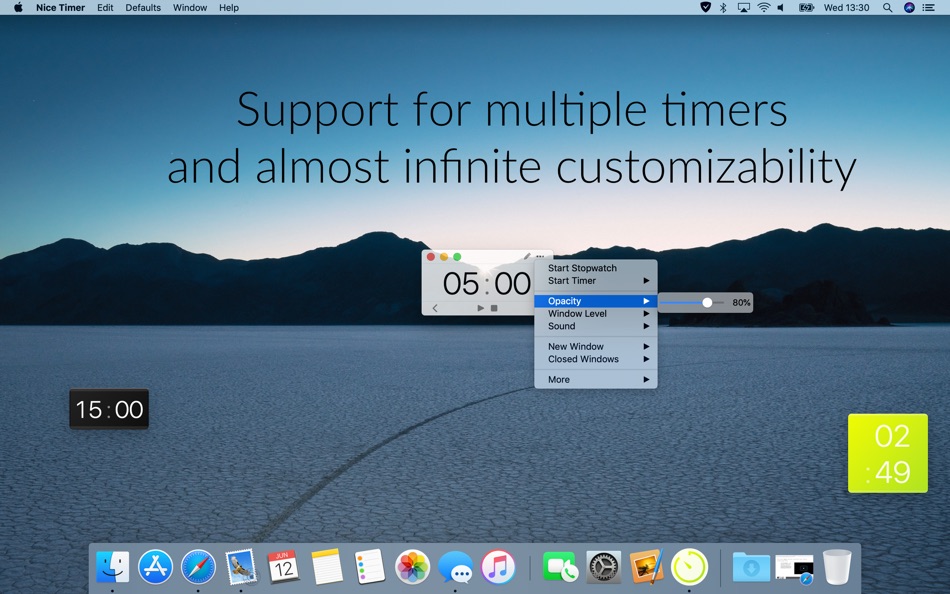Open the Window menu
Viewport: 950px width, 594px height.
coord(190,8)
